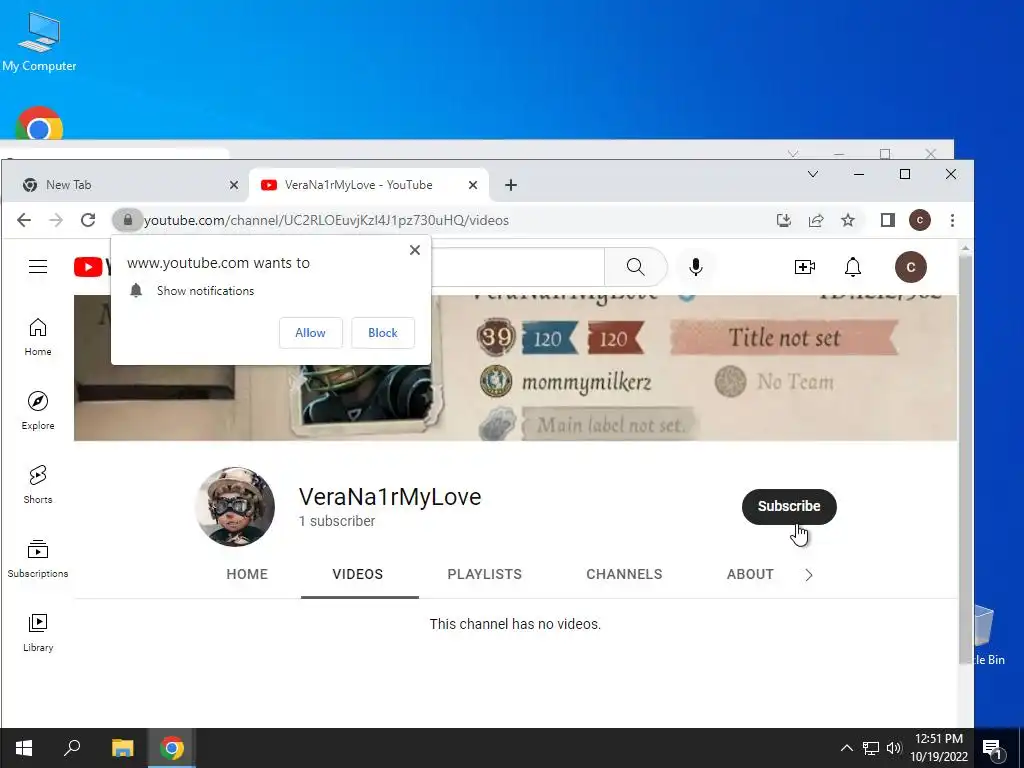
Task: Open YouTube notifications bell
Action: [853, 266]
